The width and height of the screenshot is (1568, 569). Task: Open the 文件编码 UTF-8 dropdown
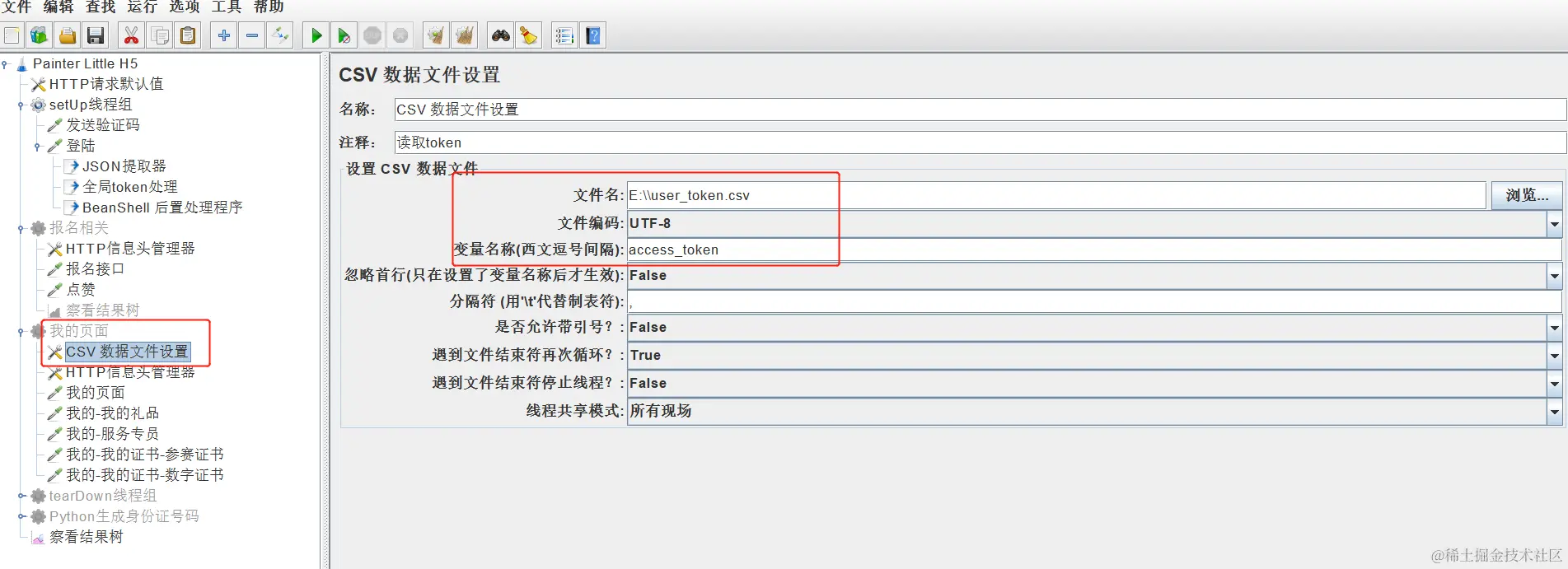coord(1554,224)
